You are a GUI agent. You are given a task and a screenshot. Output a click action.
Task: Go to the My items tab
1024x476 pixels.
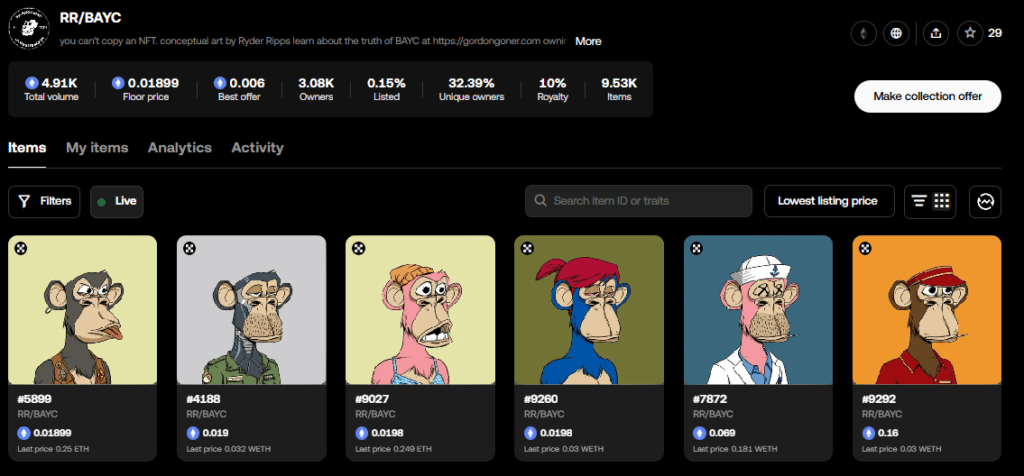tap(97, 147)
